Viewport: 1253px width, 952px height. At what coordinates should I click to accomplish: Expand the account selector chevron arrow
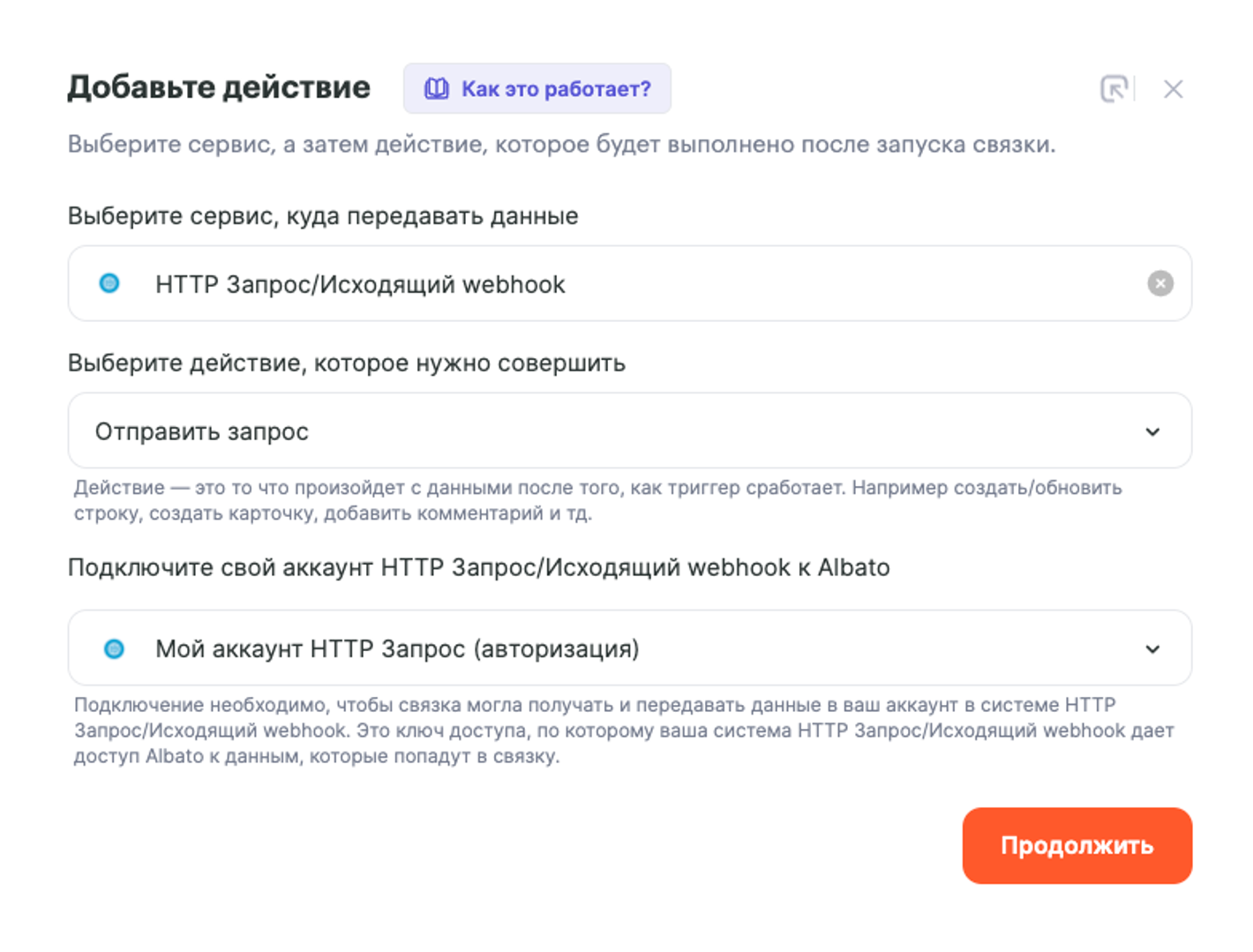click(1152, 649)
